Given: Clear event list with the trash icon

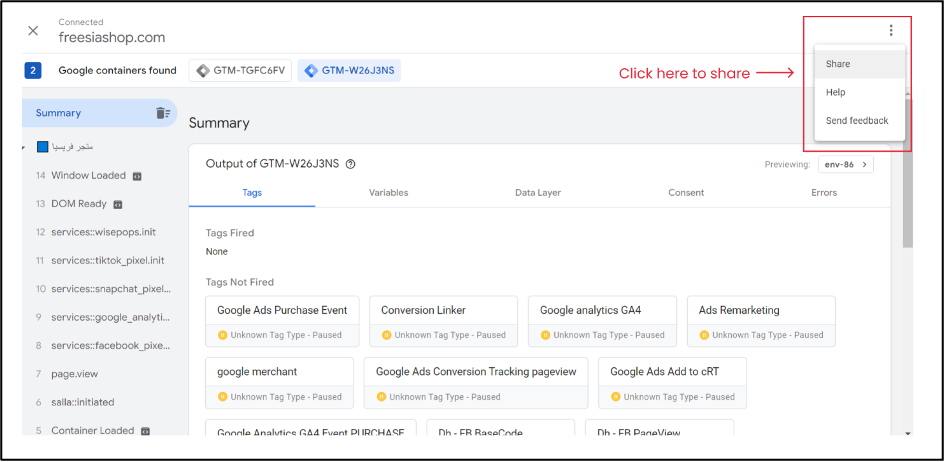Looking at the screenshot, I should click(163, 113).
